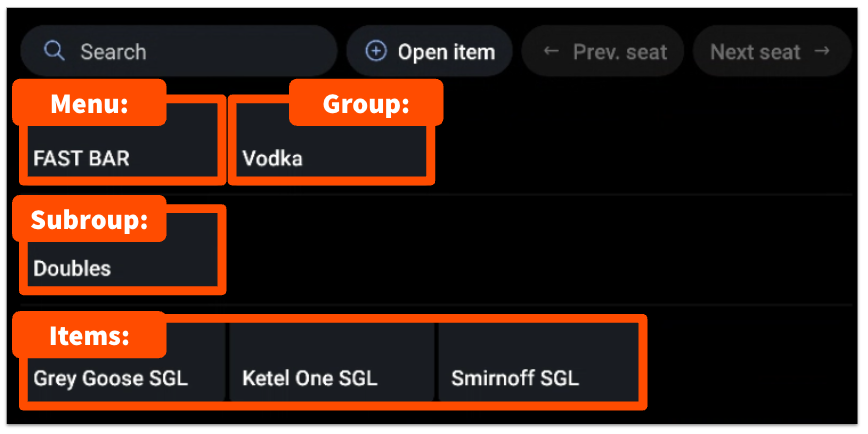Add the Smirnoff SGL item
The image size is (868, 434).
540,370
